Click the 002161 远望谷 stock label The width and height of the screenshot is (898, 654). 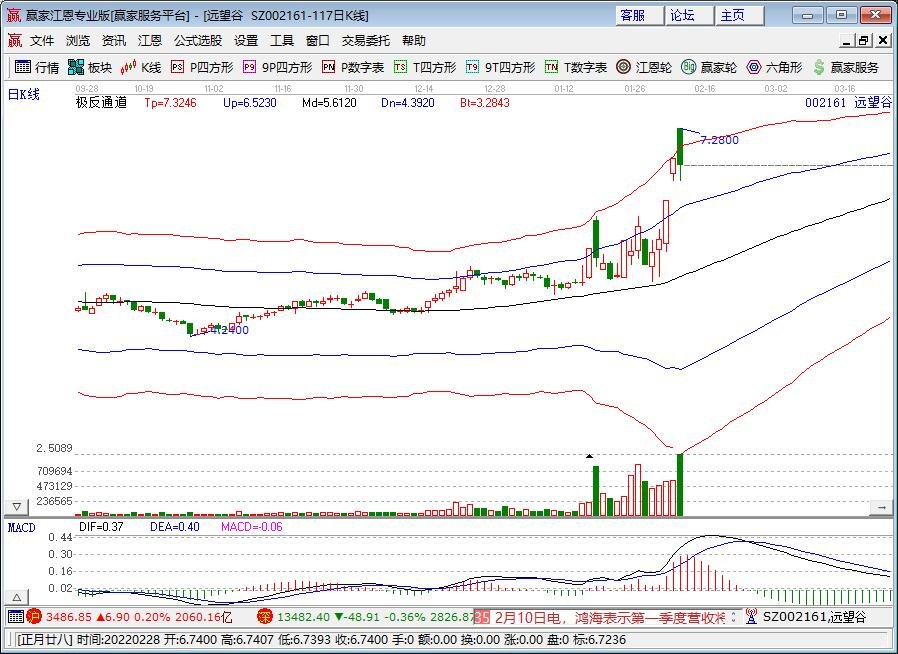pos(849,103)
